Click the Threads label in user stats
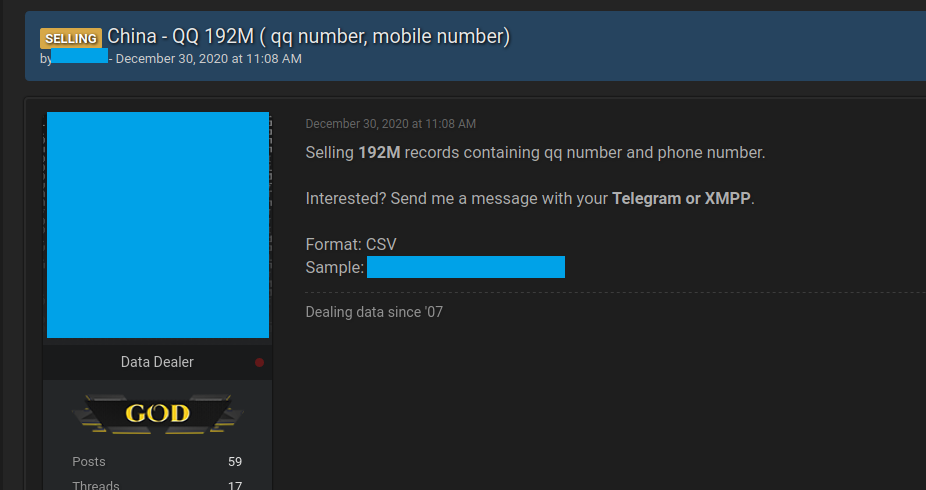This screenshot has height=490, width=926. [x=96, y=486]
